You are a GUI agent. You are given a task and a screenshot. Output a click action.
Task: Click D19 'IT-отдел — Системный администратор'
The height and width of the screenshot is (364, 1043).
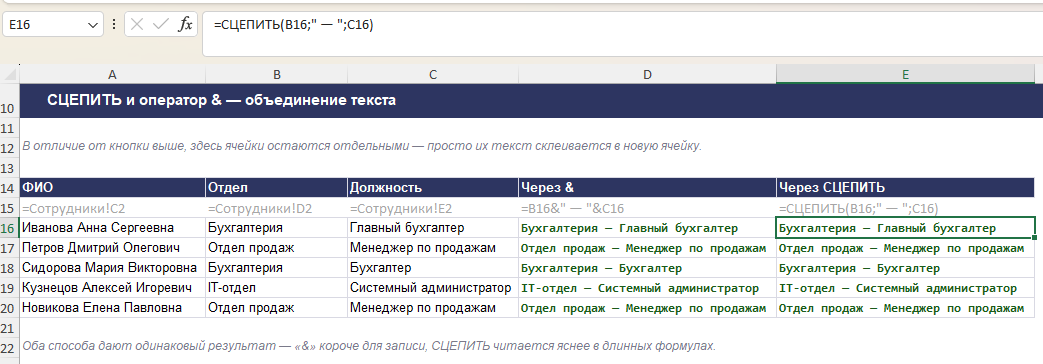[647, 288]
